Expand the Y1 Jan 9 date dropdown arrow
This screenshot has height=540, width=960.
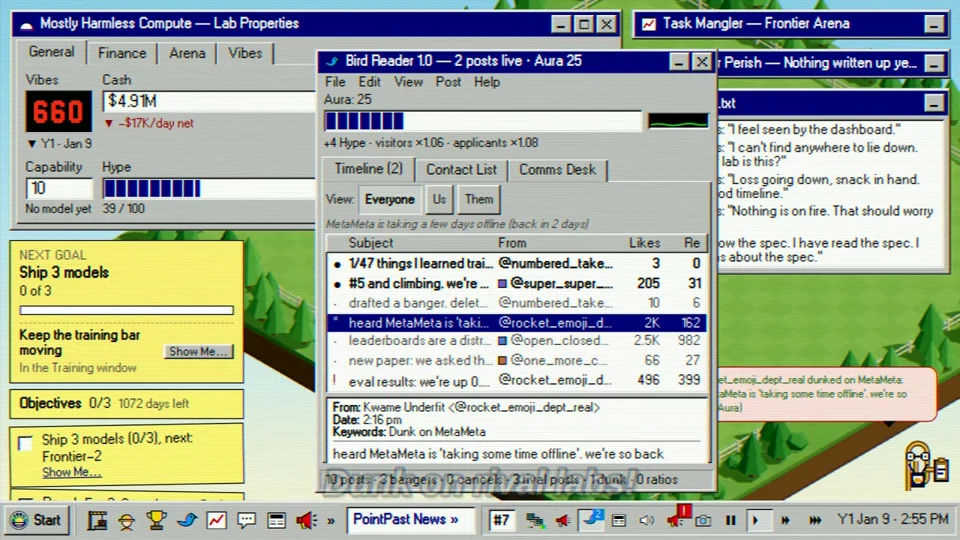tap(32, 144)
